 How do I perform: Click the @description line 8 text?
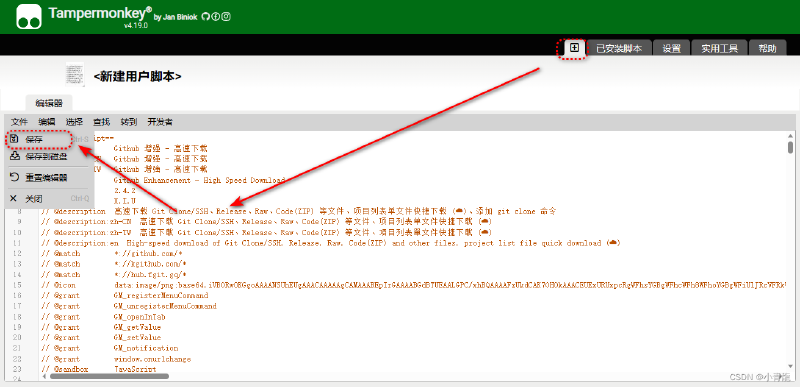point(298,211)
